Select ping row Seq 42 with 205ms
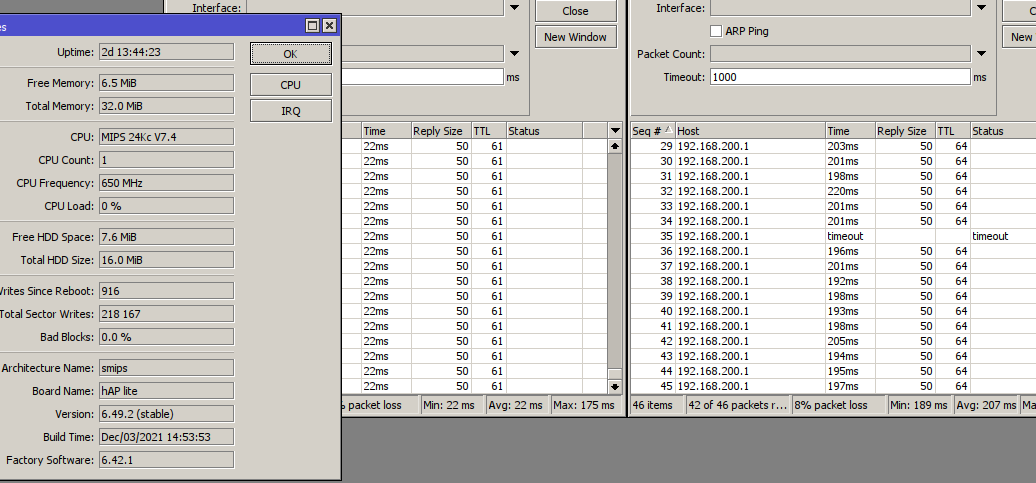Screen dimensions: 1036x483 pos(833,341)
